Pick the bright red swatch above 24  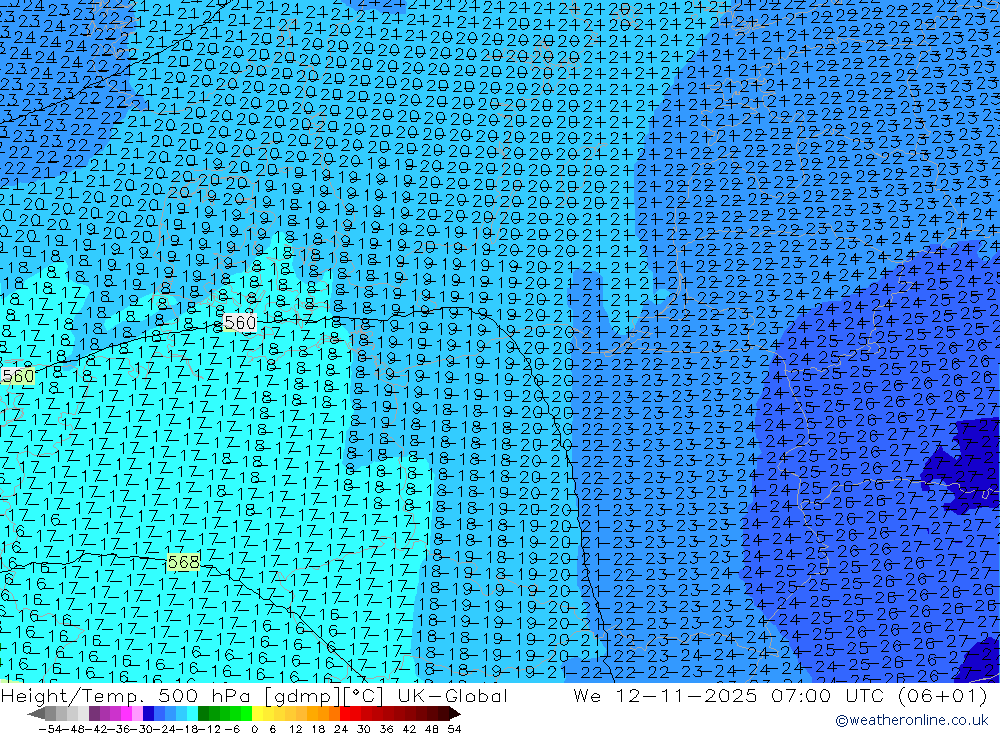(345, 714)
